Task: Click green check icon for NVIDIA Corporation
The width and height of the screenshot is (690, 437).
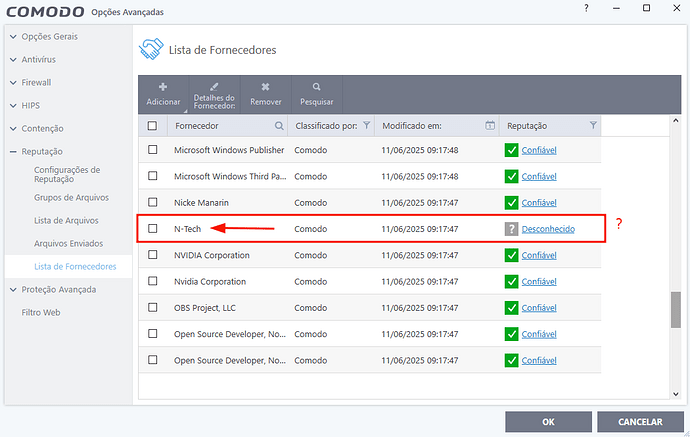Action: (x=511, y=255)
